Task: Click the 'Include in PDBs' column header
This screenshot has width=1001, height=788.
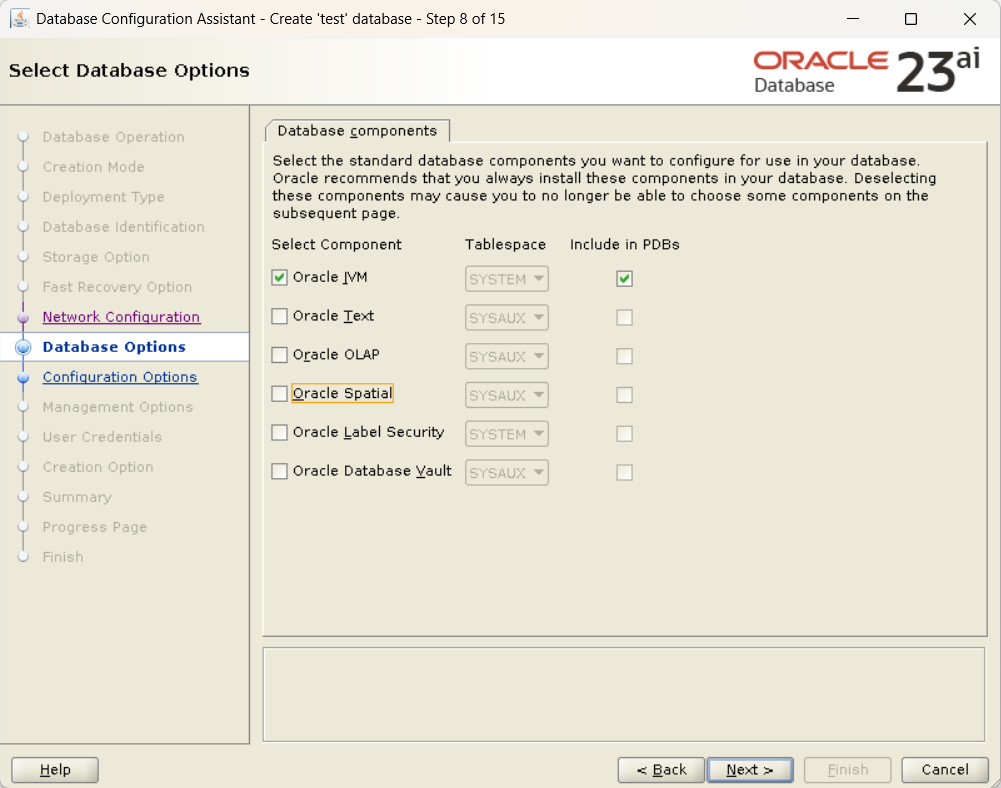Action: [624, 245]
